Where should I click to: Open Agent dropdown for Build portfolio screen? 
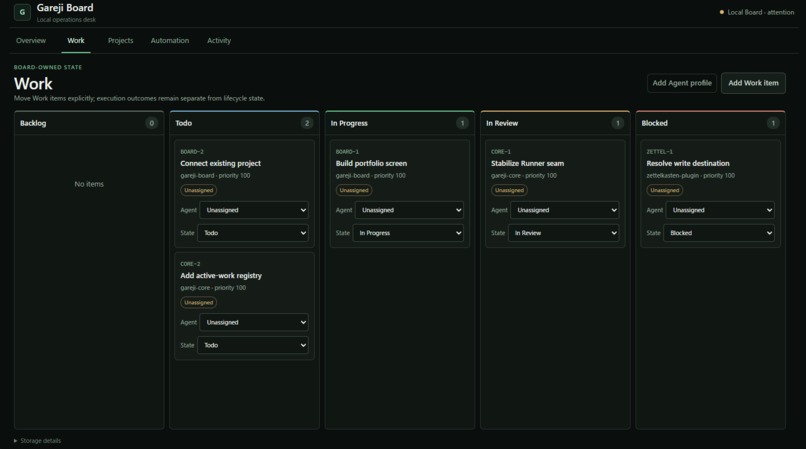409,210
